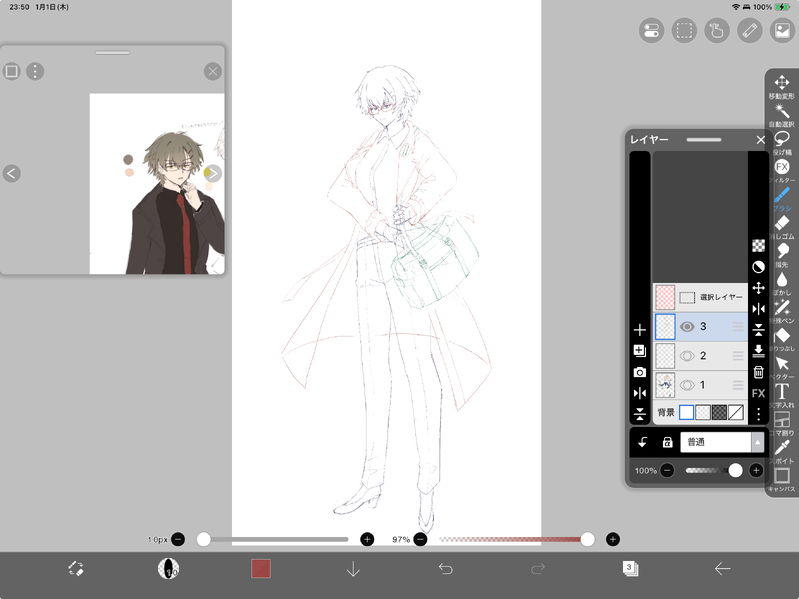Select the Special Pen (特殊ペン) tool
Viewport: 799px width, 599px height.
[x=782, y=311]
